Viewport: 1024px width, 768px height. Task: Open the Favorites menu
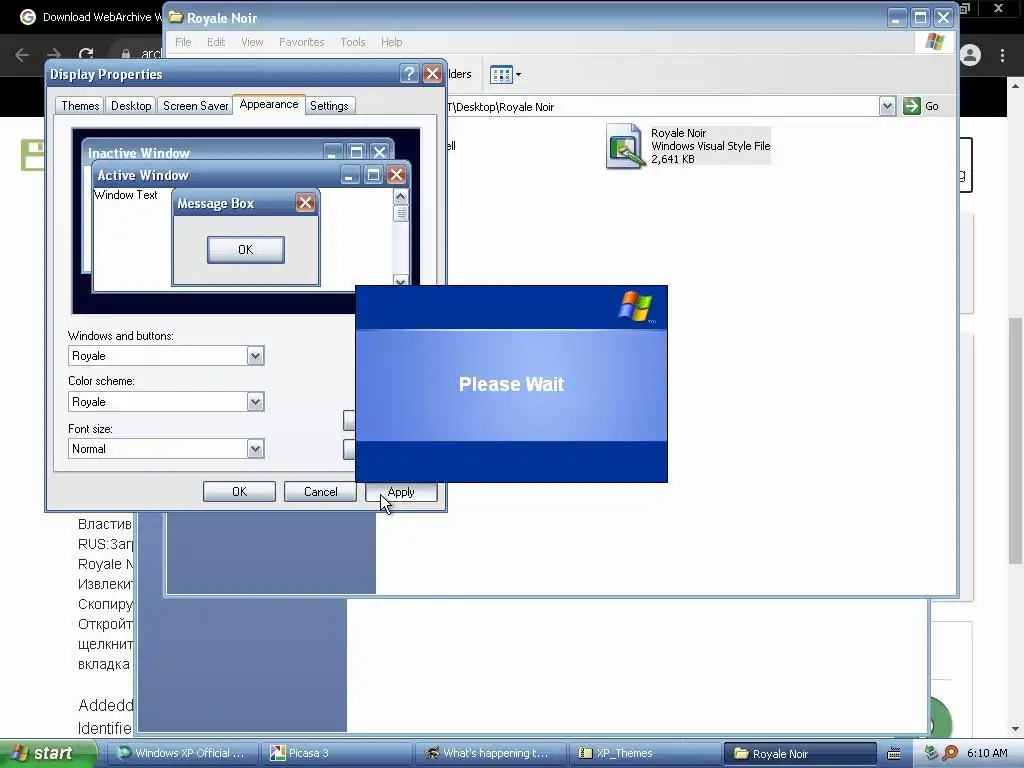[x=302, y=42]
